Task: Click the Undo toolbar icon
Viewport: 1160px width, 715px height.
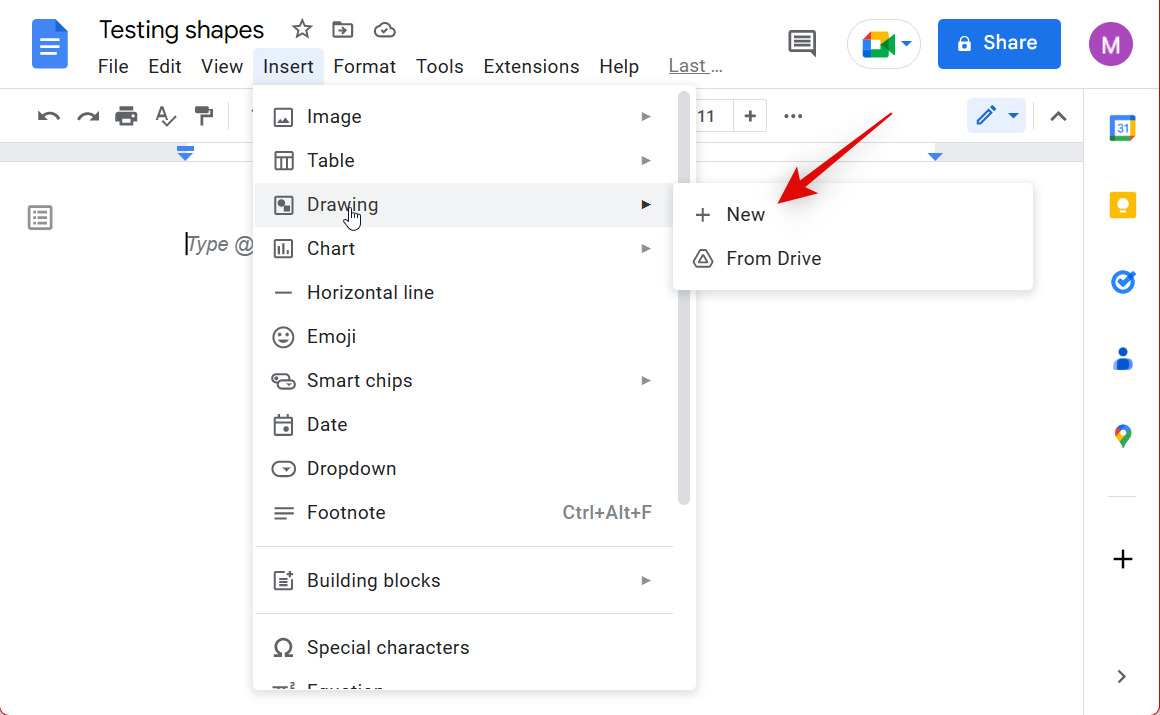Action: (49, 116)
